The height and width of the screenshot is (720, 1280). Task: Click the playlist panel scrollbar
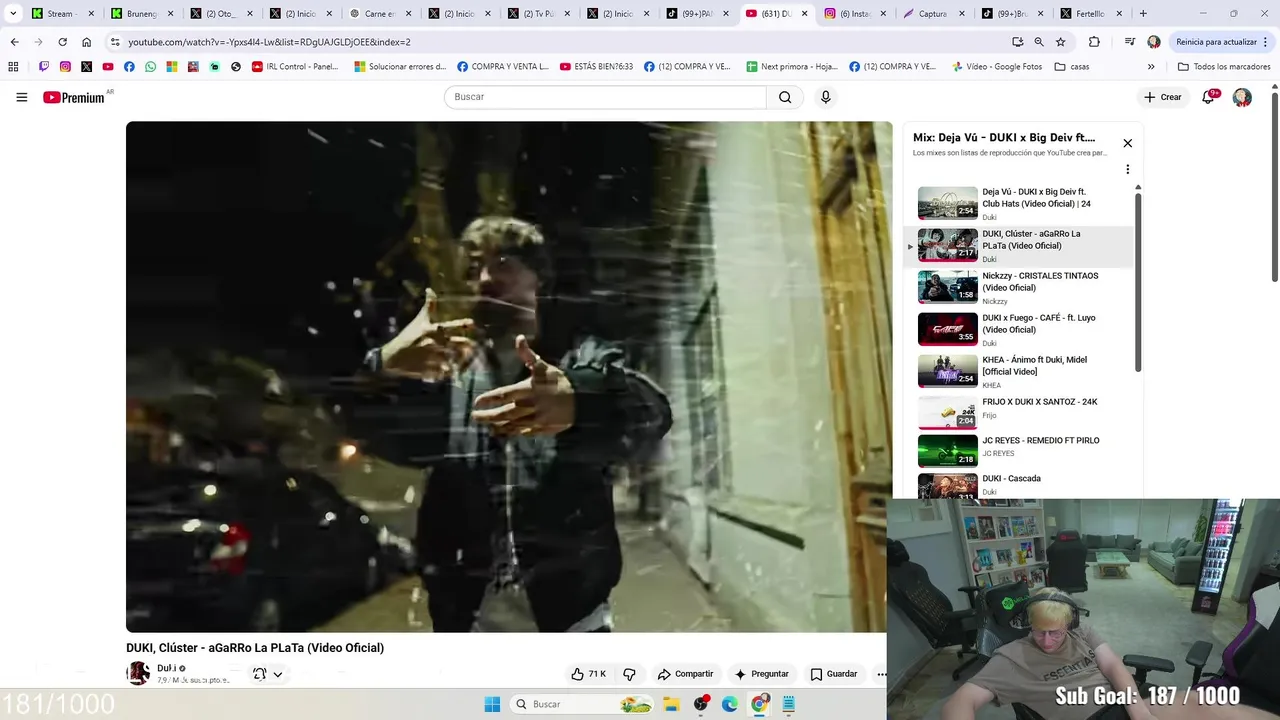1138,282
